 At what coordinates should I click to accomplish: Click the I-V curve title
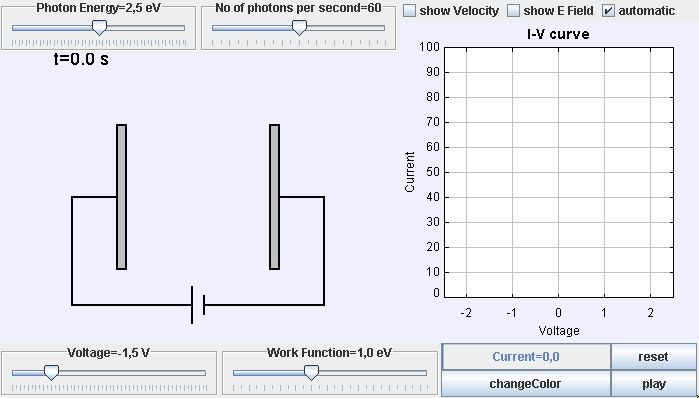[558, 34]
